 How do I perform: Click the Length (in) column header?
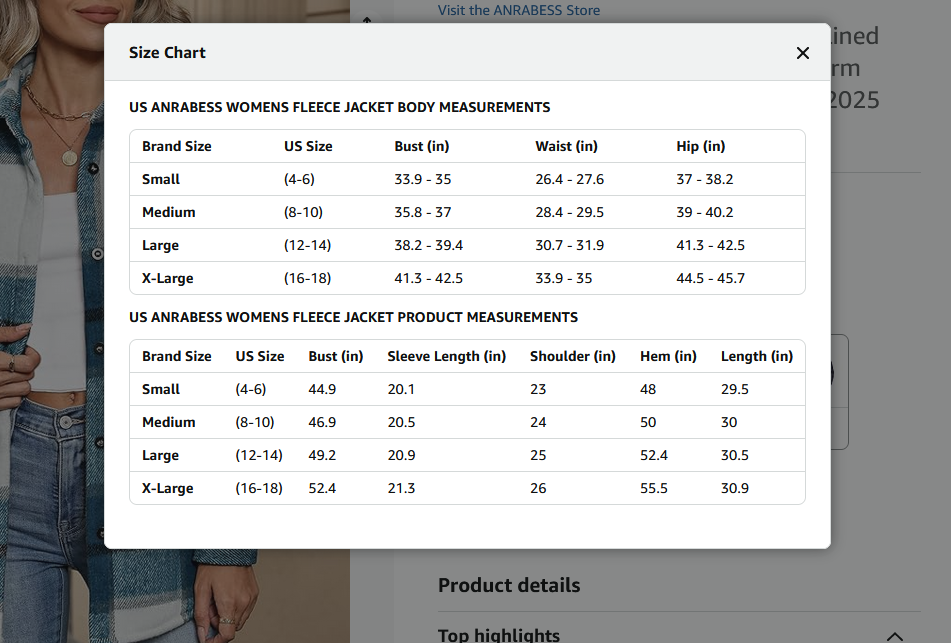(756, 356)
